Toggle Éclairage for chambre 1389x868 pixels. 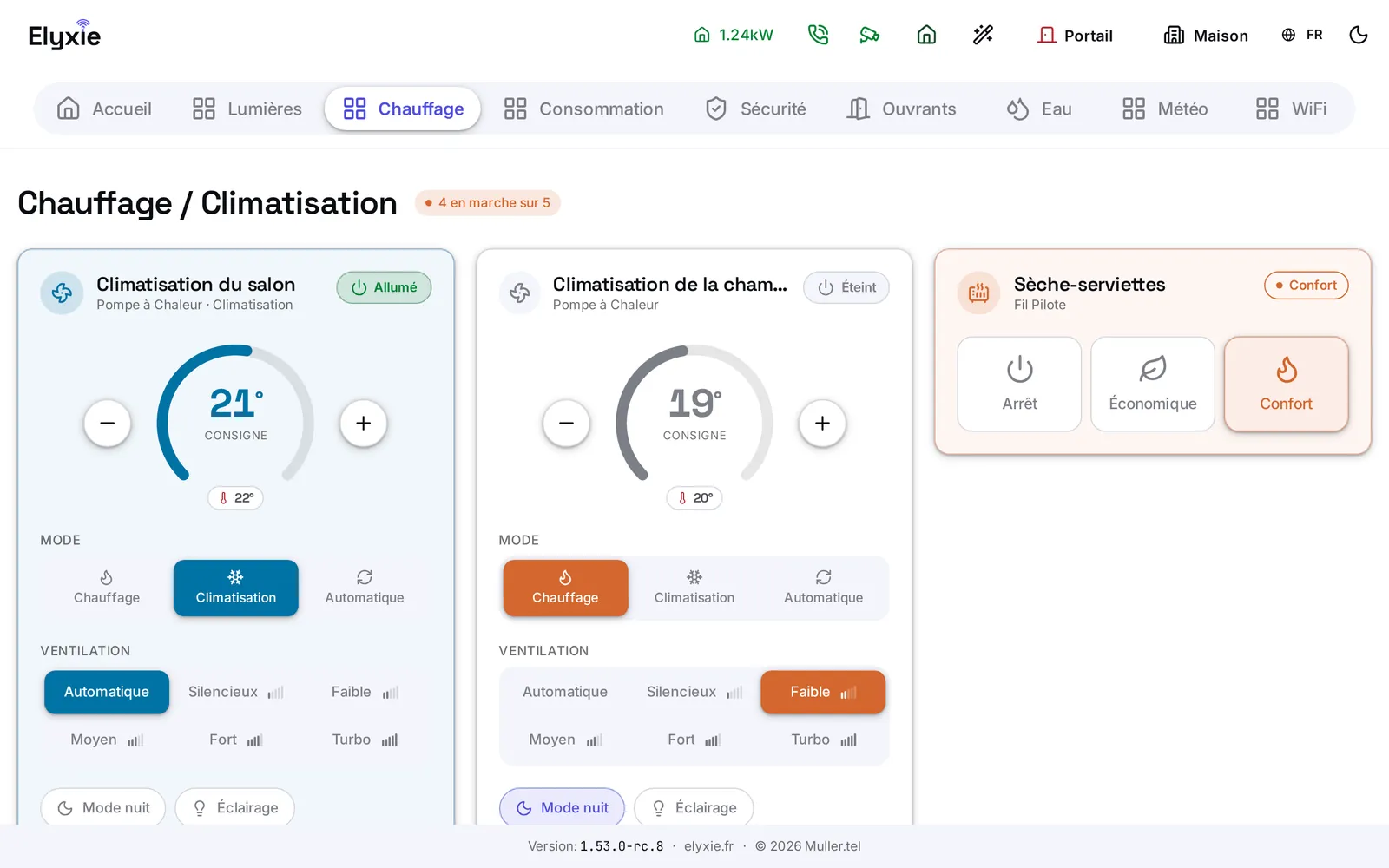point(694,807)
